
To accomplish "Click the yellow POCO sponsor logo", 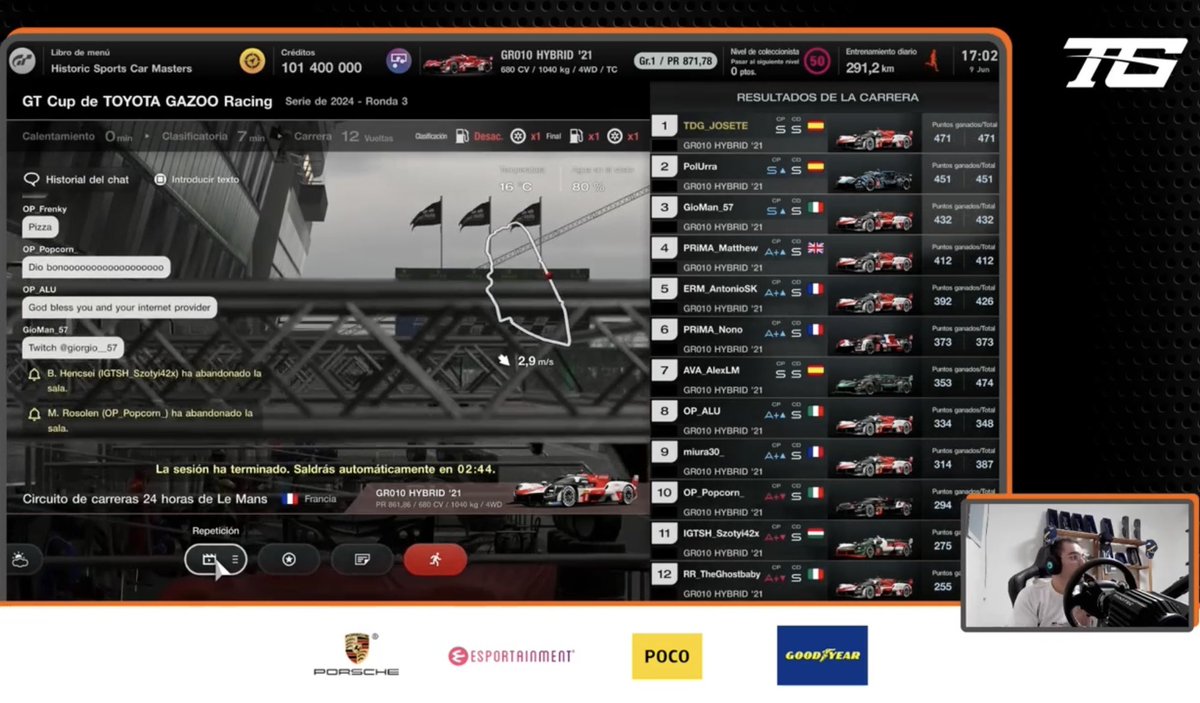I will (x=667, y=656).
